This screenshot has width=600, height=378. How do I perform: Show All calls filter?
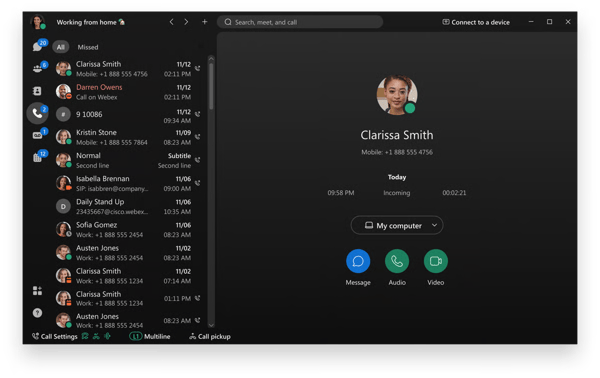[60, 47]
